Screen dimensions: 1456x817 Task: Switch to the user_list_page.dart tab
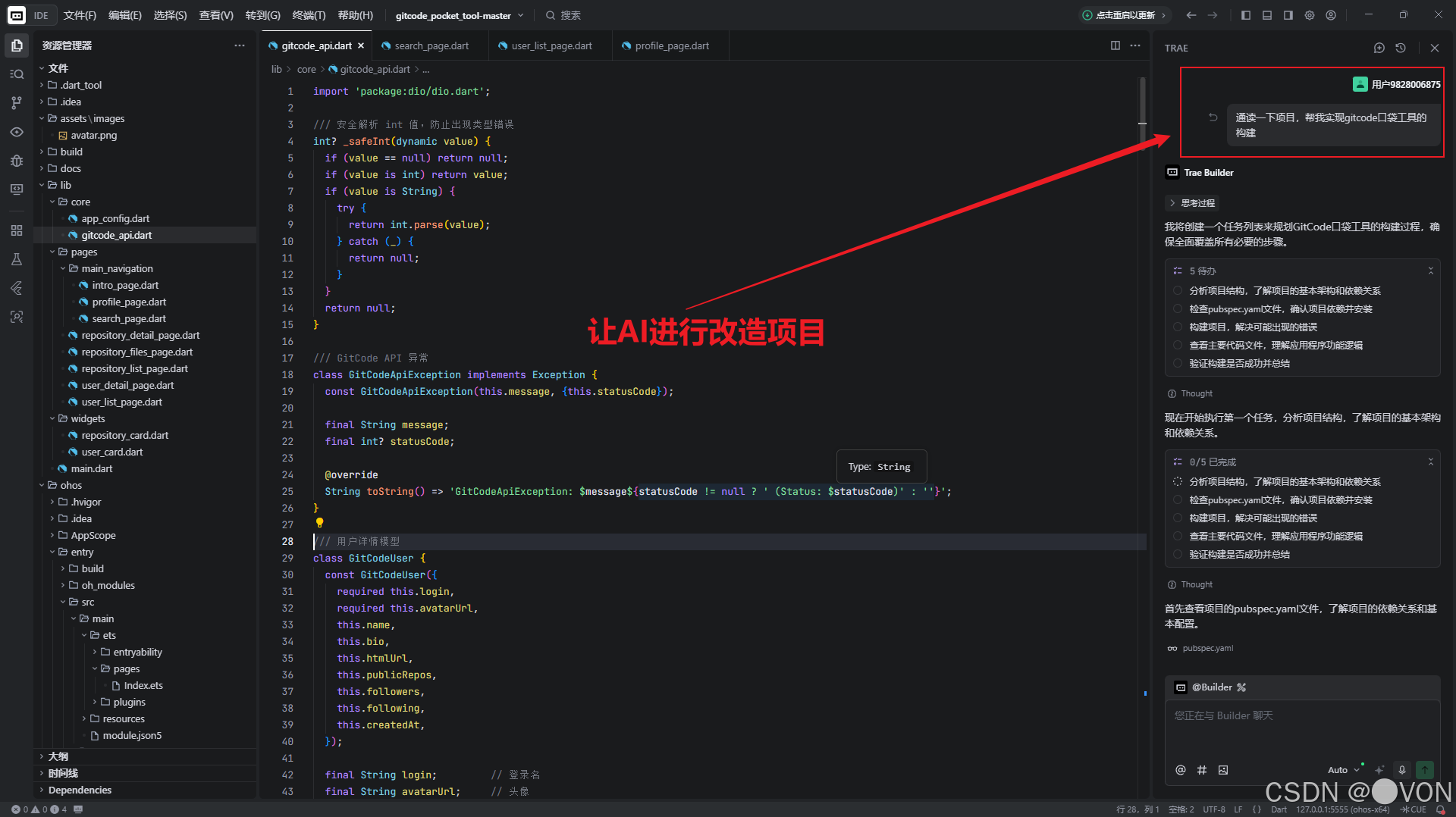point(551,45)
